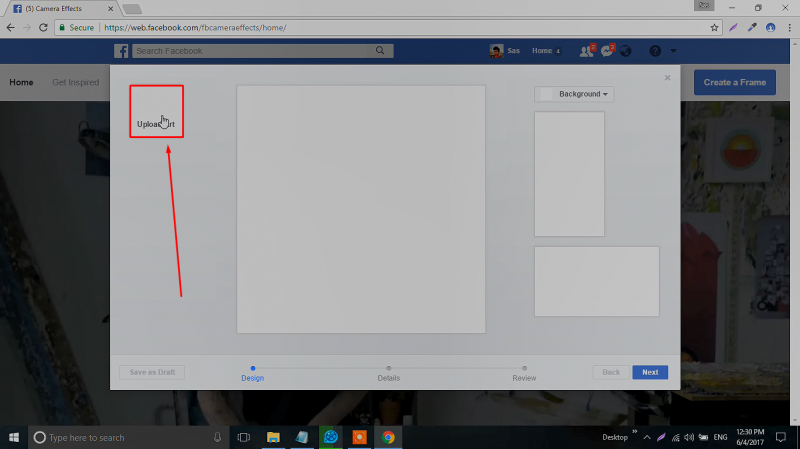The width and height of the screenshot is (800, 449).
Task: Click Save as Draft button
Action: click(152, 372)
